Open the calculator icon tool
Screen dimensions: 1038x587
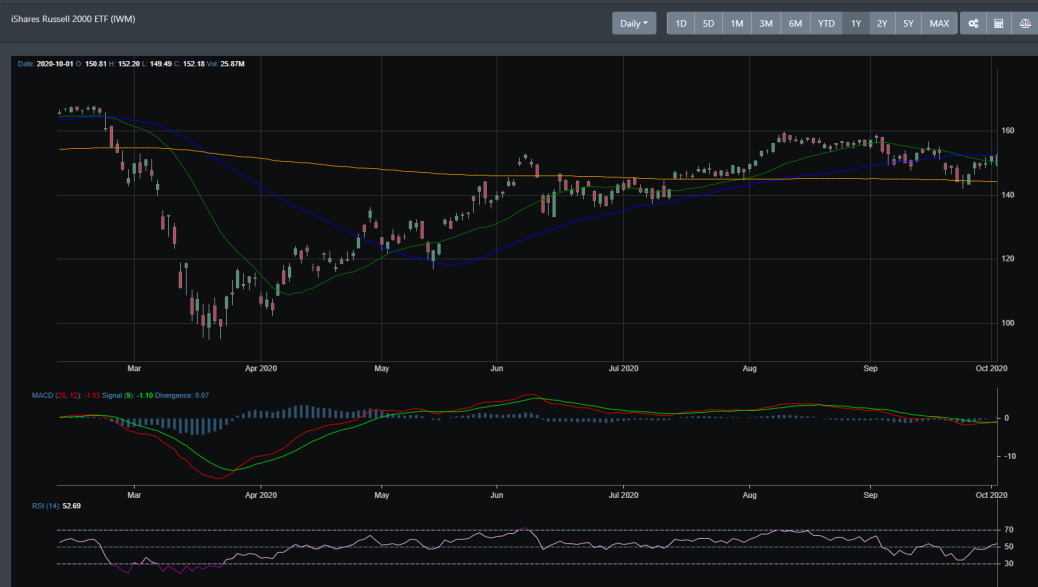click(x=999, y=23)
